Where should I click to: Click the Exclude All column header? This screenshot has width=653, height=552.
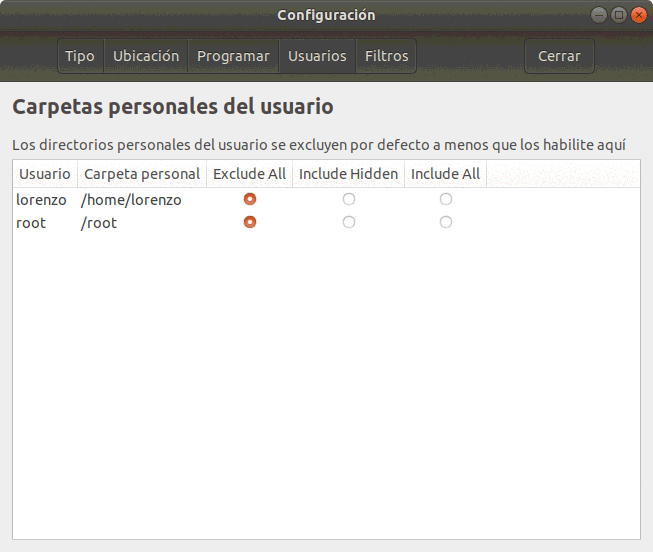click(x=249, y=174)
